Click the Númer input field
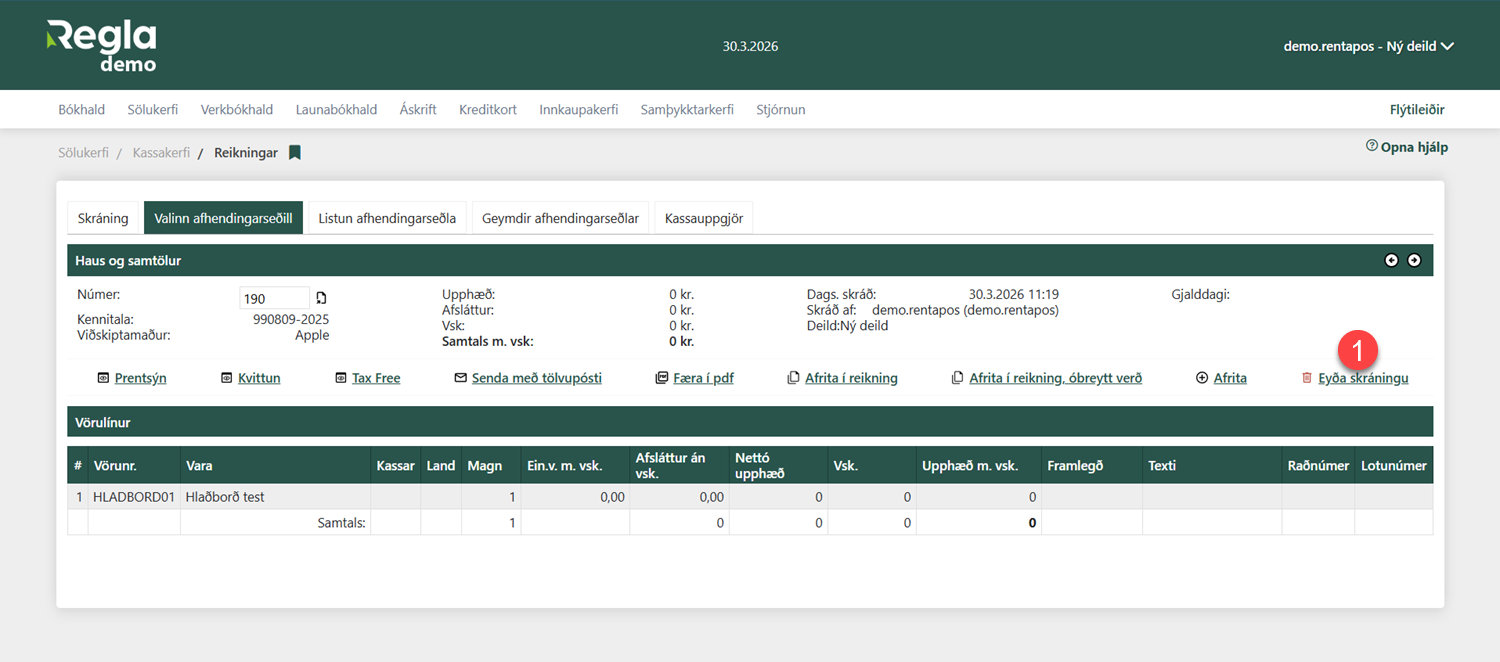This screenshot has width=1500, height=662. [274, 298]
